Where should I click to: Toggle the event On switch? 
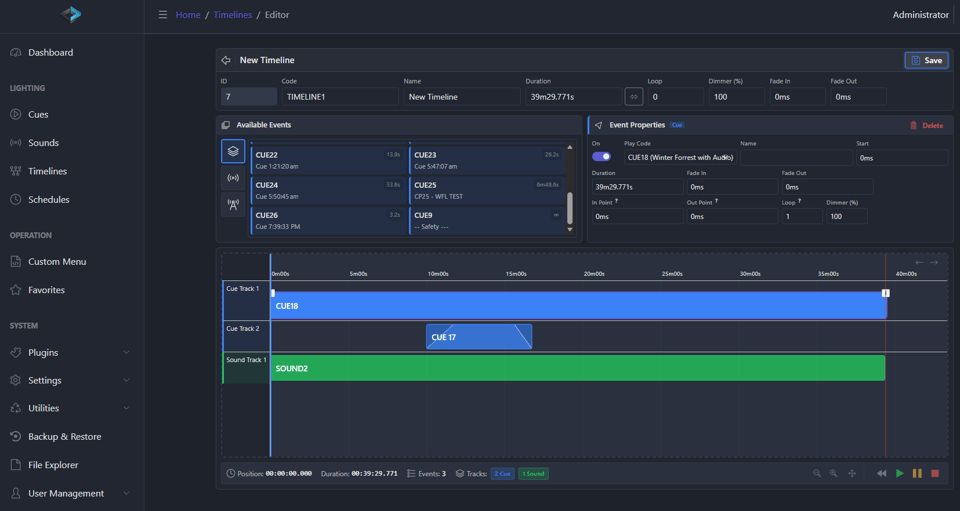pos(601,157)
